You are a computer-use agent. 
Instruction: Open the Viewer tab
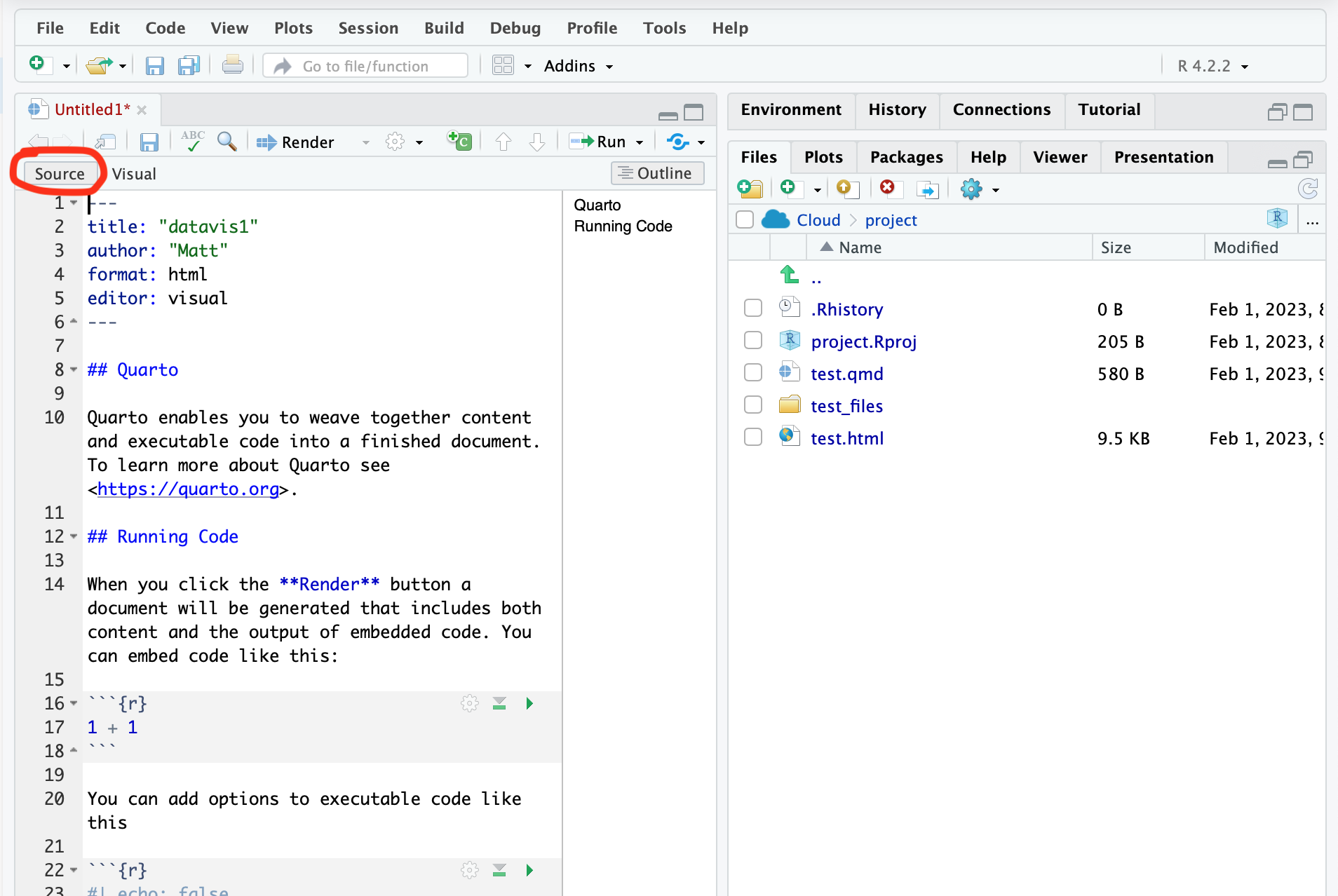[x=1060, y=157]
